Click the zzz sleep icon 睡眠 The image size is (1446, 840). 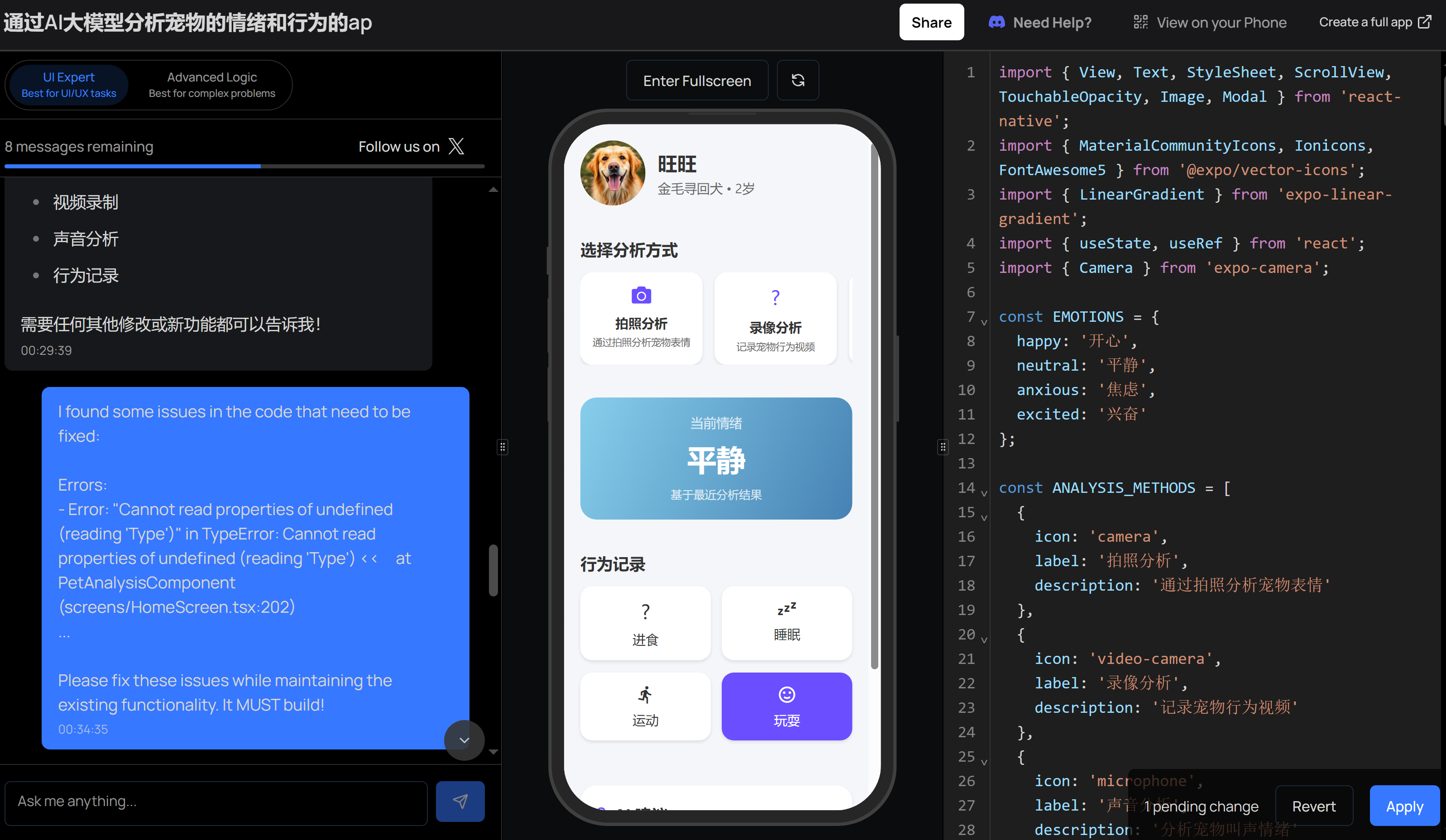pyautogui.click(x=786, y=608)
